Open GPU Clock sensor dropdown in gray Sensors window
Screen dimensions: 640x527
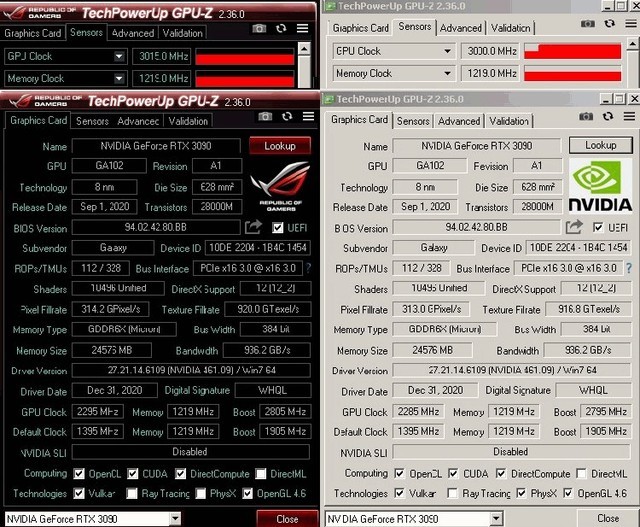[448, 51]
